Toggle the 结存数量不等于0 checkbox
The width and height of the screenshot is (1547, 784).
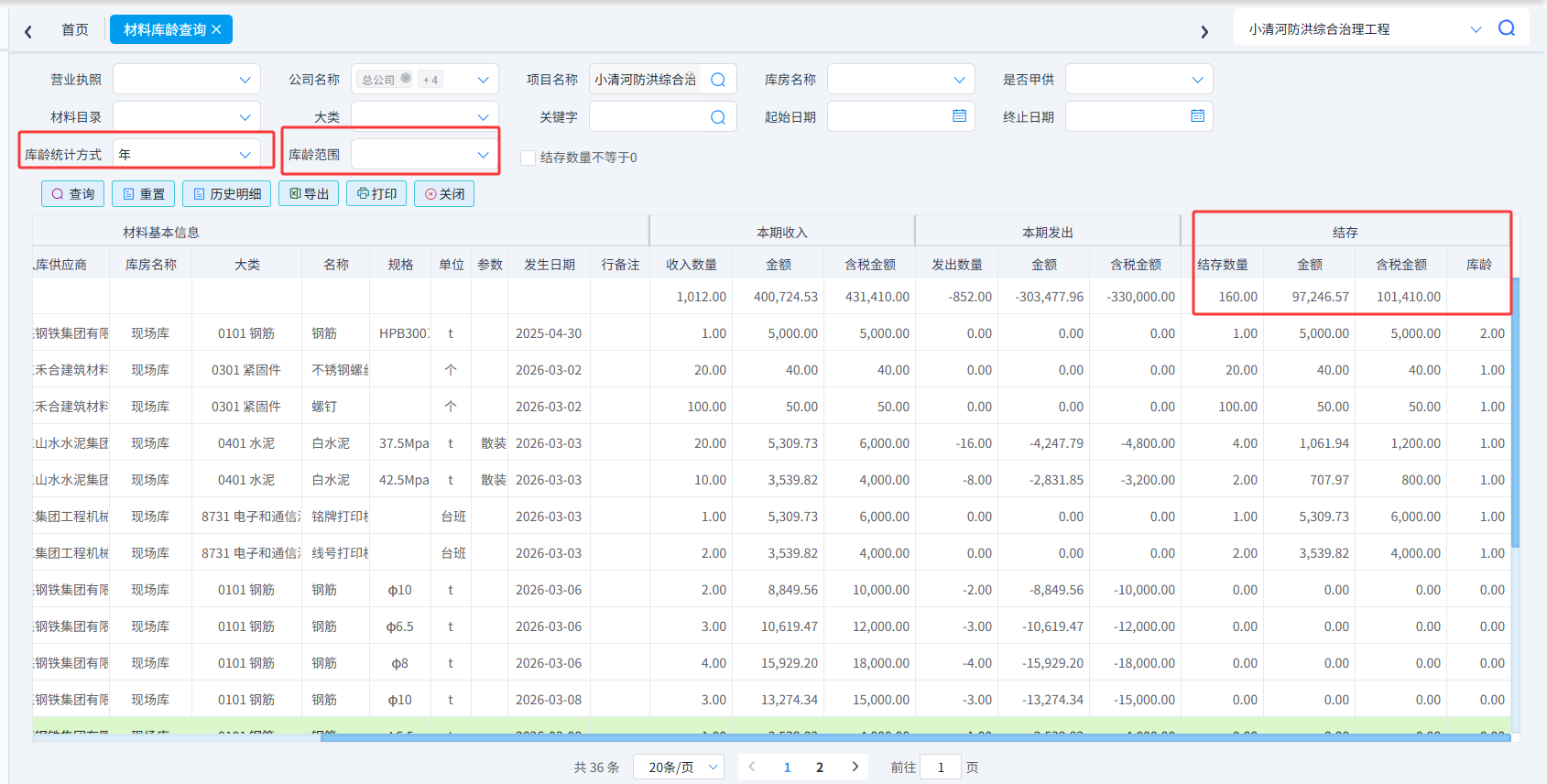528,158
